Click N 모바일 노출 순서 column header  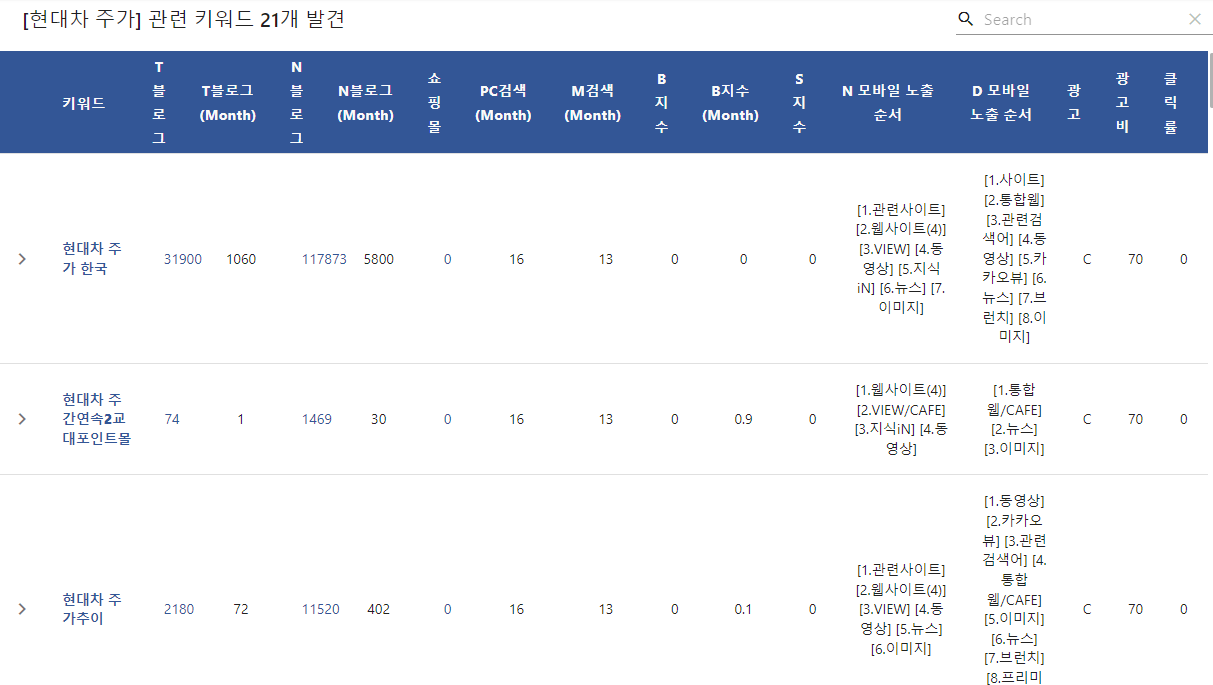tap(888, 103)
